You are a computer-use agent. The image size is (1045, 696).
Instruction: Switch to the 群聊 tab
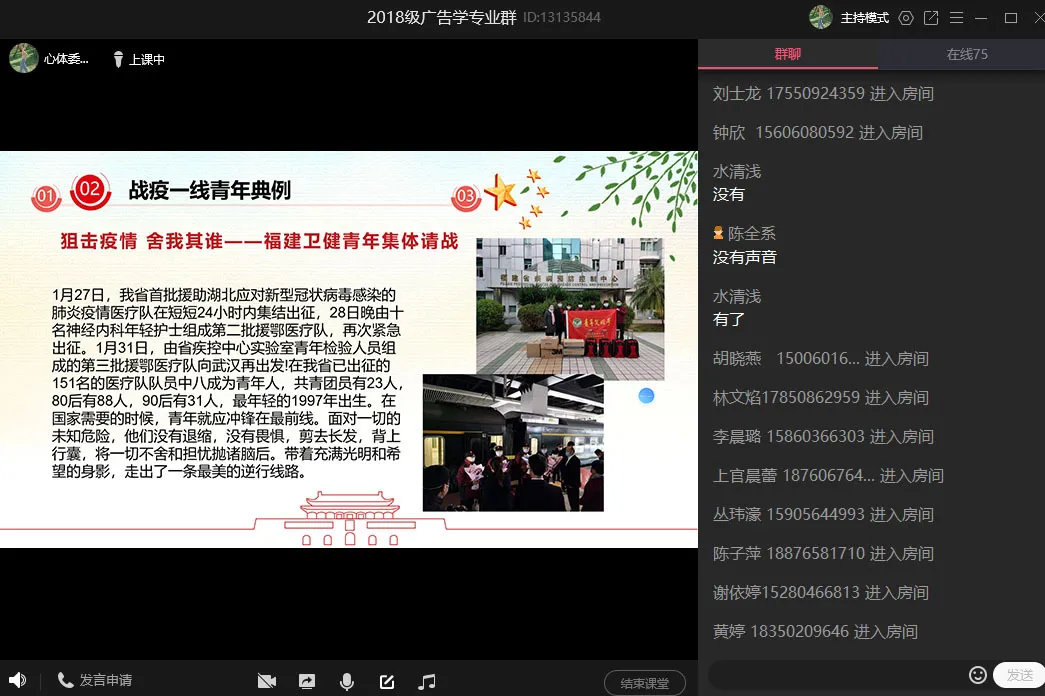pyautogui.click(x=788, y=54)
